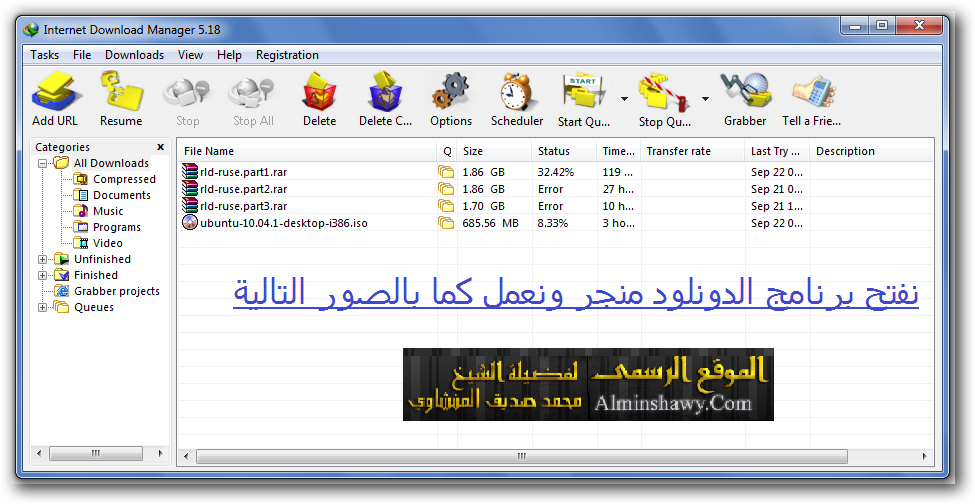Click the Start Queue icon

[584, 93]
